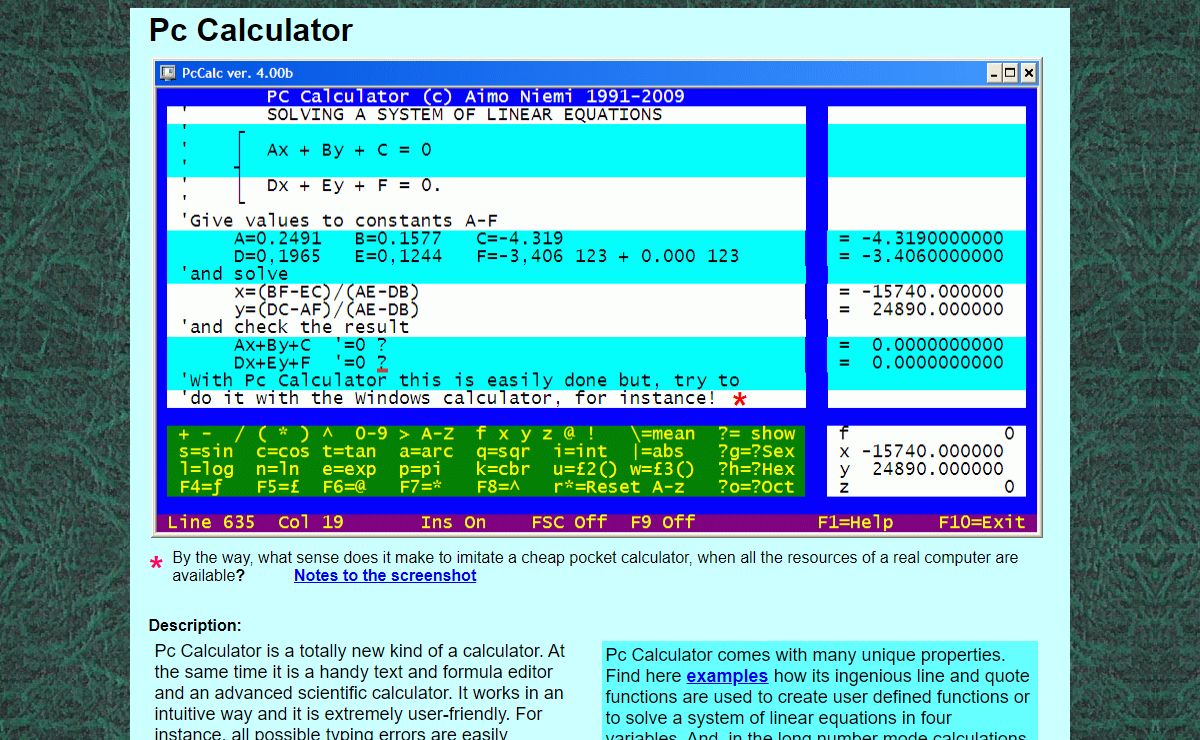Click the value "C=-4.319"
This screenshot has height=740, width=1200.
[519, 239]
